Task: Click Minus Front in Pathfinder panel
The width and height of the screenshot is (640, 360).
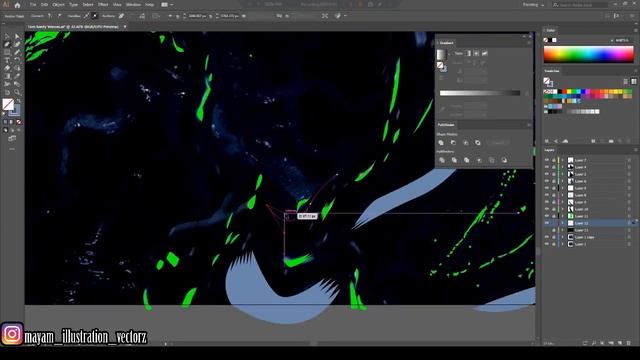Action: tap(453, 143)
